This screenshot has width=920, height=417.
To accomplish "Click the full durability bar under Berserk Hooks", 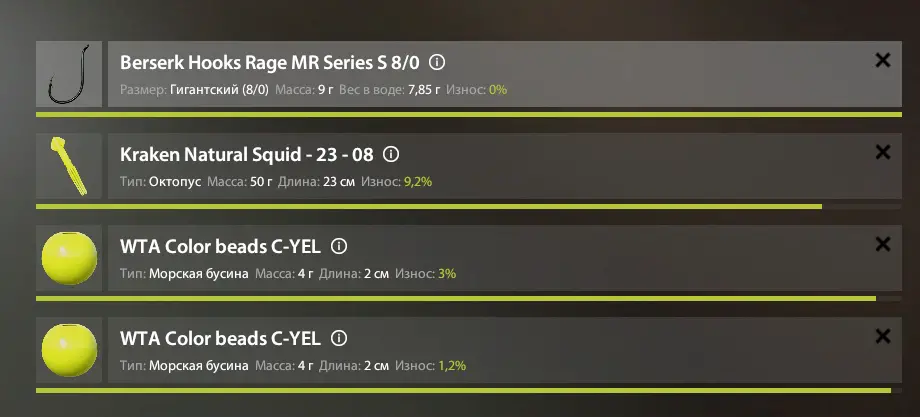I will [469, 114].
